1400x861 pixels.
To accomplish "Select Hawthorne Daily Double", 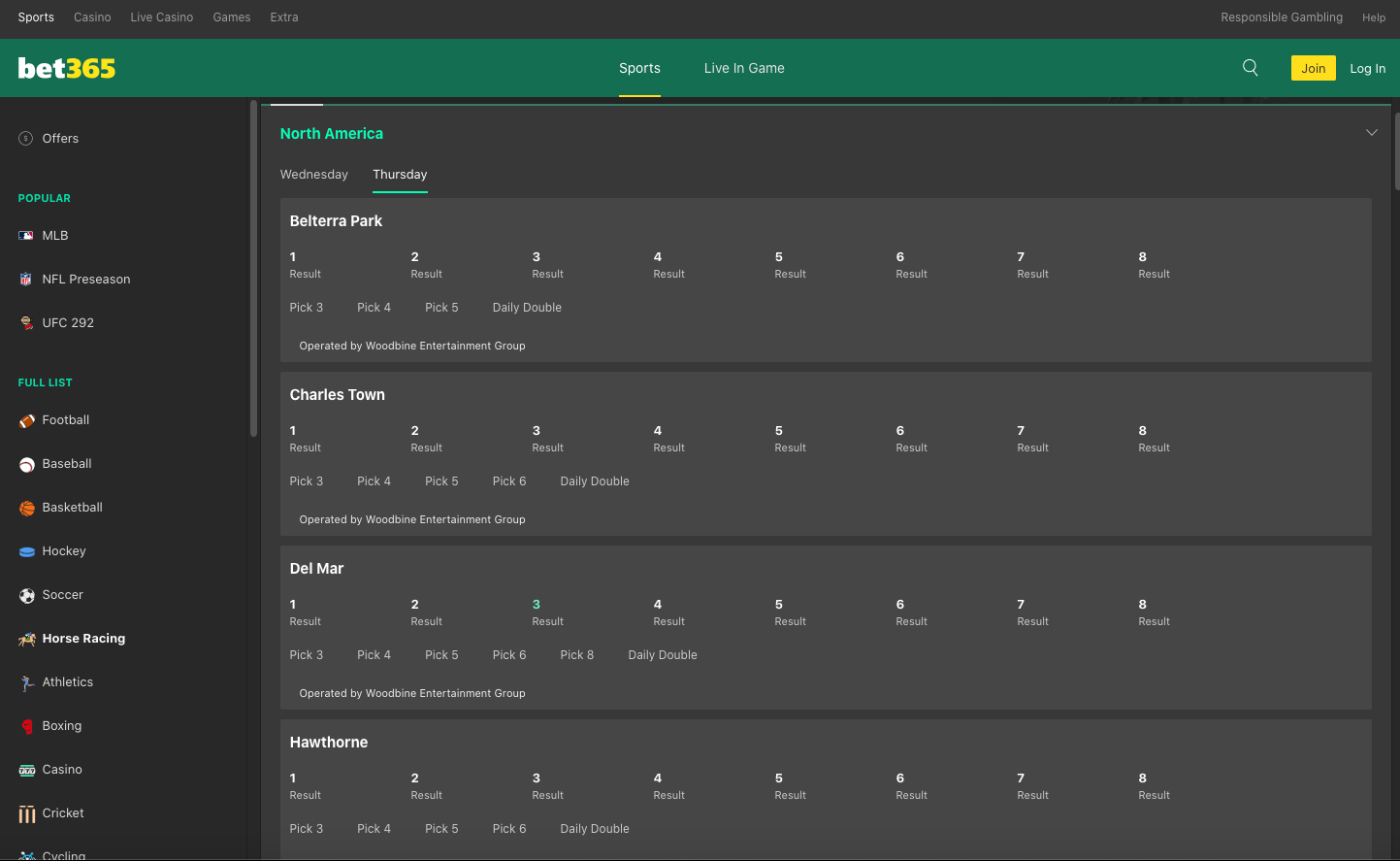I will 595,829.
